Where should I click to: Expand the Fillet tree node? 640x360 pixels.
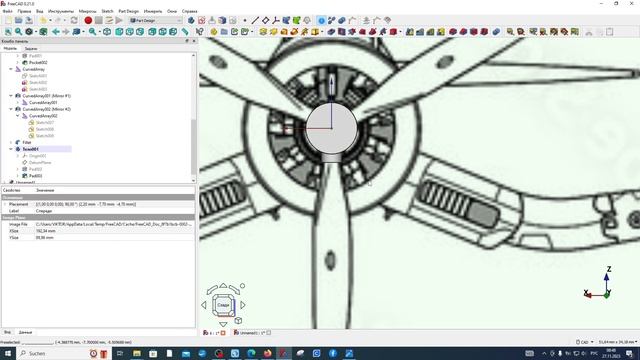pos(11,142)
